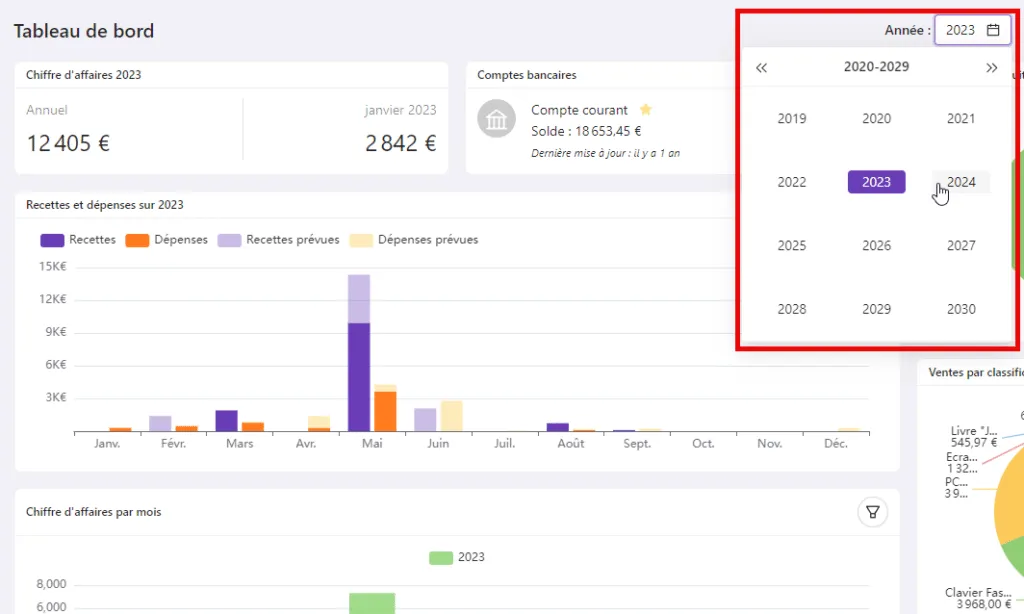The height and width of the screenshot is (614, 1024).
Task: Click the calendar icon in year field
Action: (993, 30)
